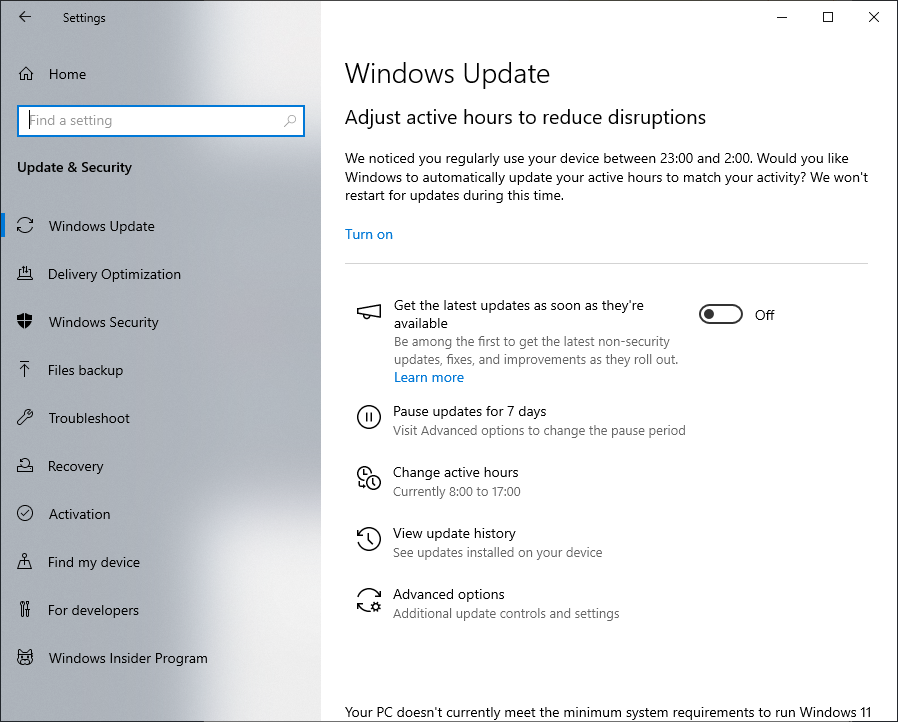Click the Find a setting search box
The image size is (898, 722).
(x=150, y=121)
